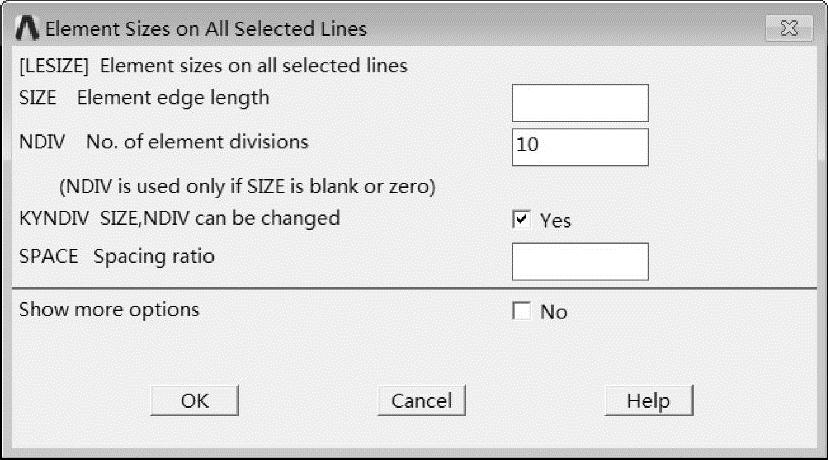Focus the SPACE spacing ratio field
Viewport: 828px width, 460px height.
(x=580, y=261)
